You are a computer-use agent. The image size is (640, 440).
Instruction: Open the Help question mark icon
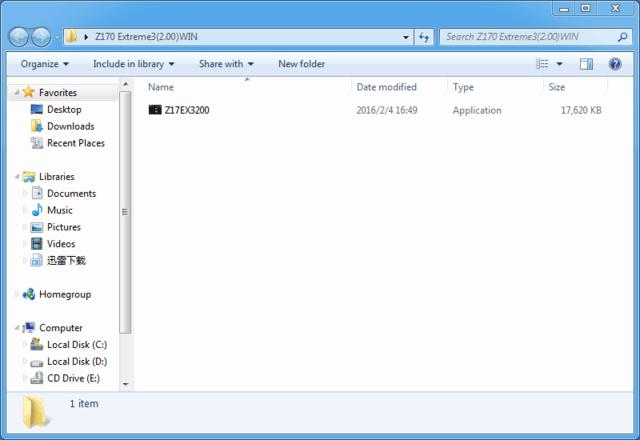(615, 64)
